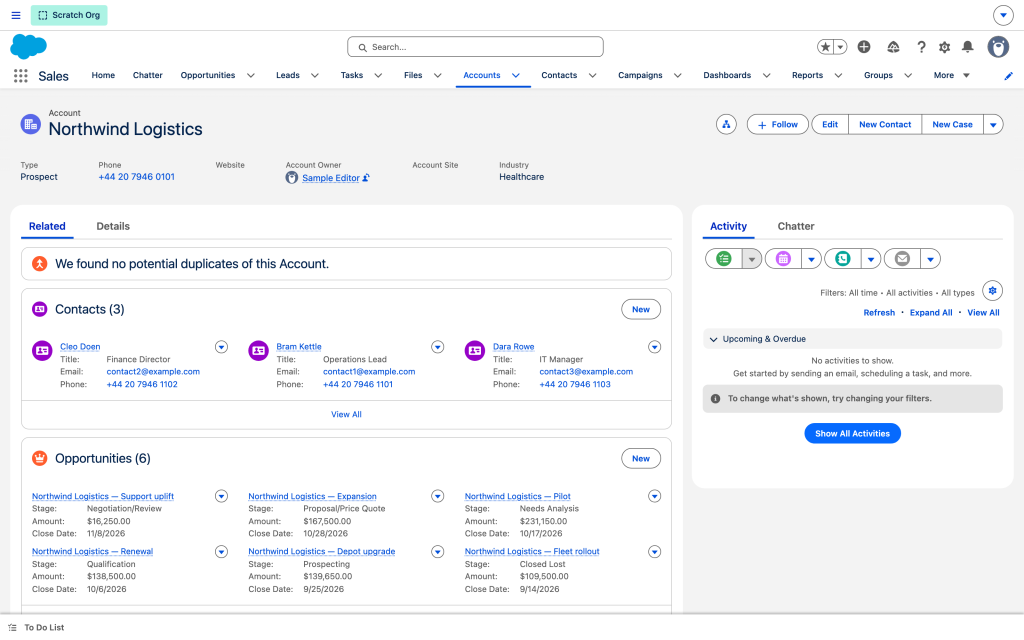Click the Contacts related list icon
The width and height of the screenshot is (1024, 640).
click(x=40, y=310)
